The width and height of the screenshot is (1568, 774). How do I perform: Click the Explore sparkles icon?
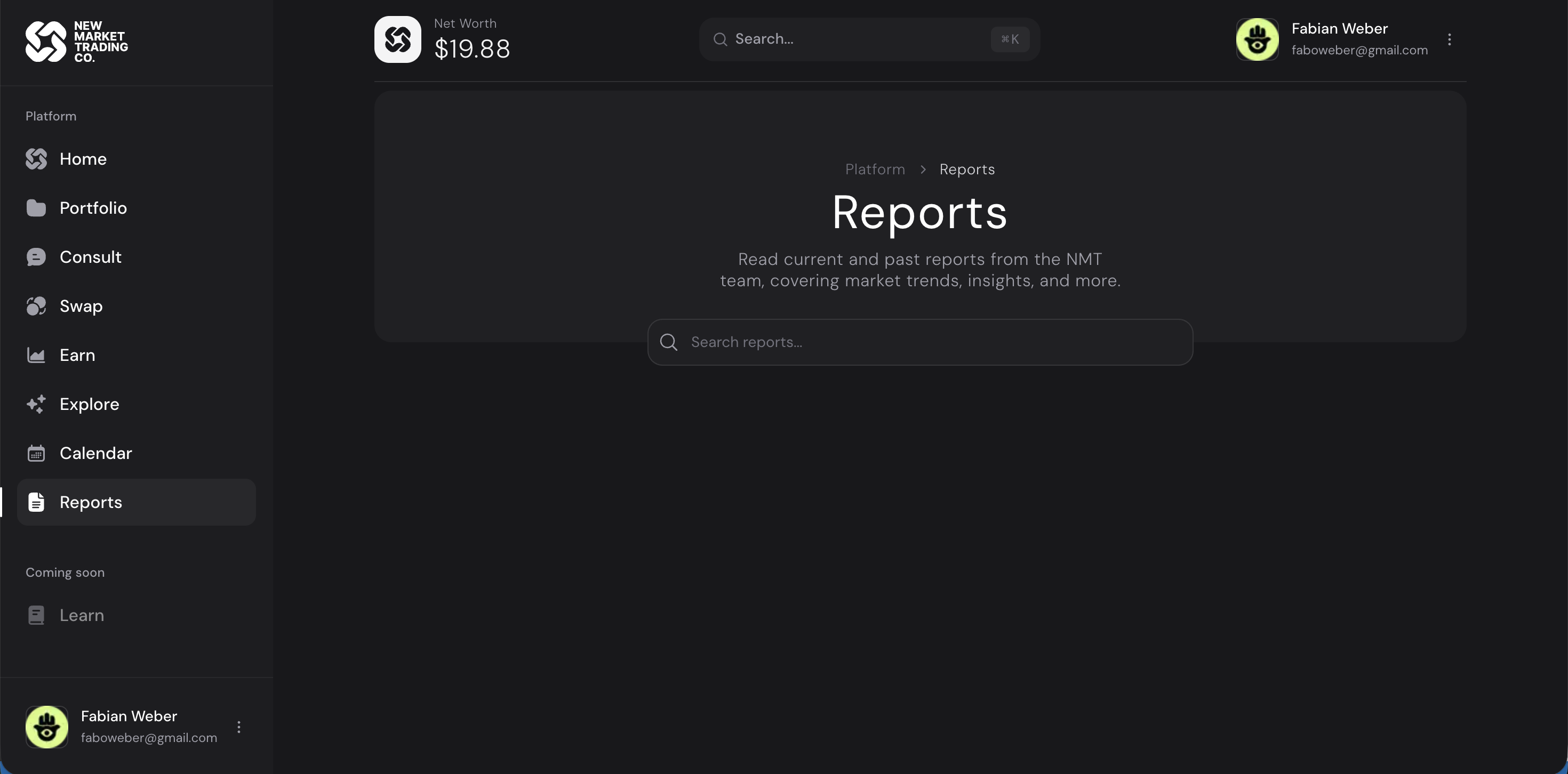coord(36,404)
